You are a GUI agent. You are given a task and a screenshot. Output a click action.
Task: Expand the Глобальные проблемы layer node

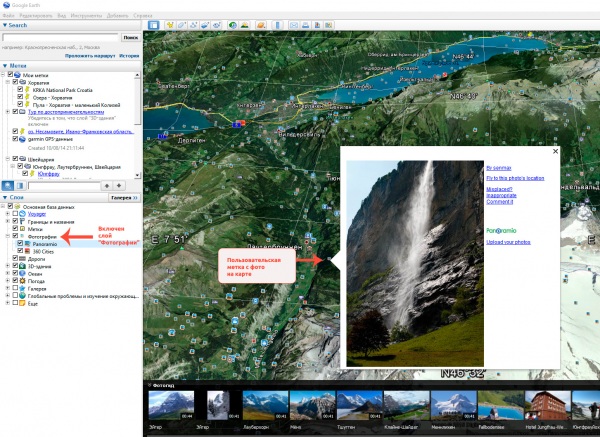(8, 296)
